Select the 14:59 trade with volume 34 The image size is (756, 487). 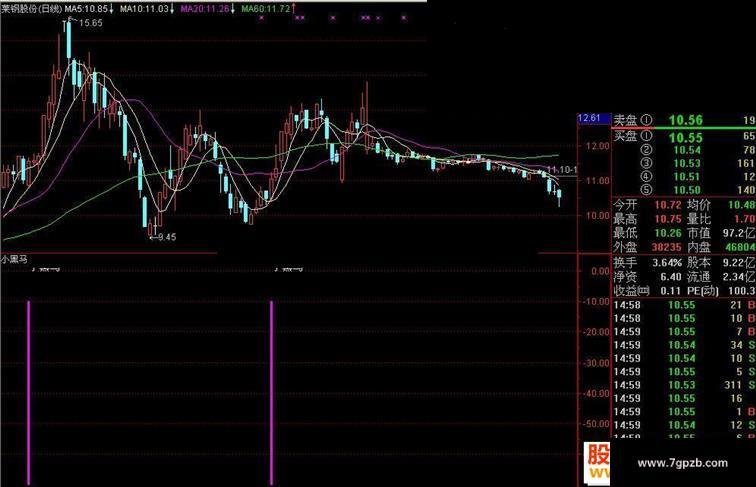[684, 345]
